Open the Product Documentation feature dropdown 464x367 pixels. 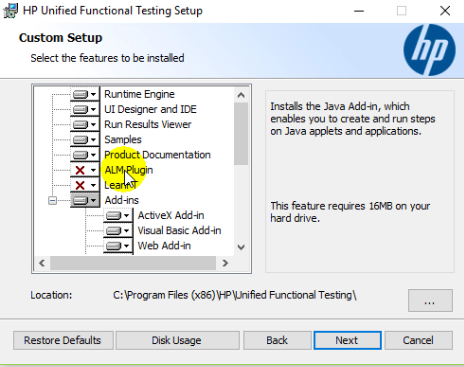[85, 155]
